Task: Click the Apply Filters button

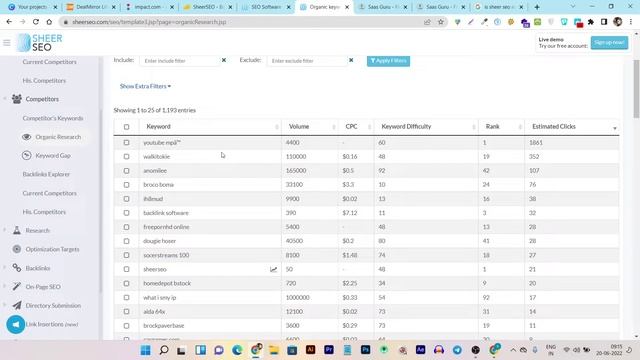Action: pos(388,60)
